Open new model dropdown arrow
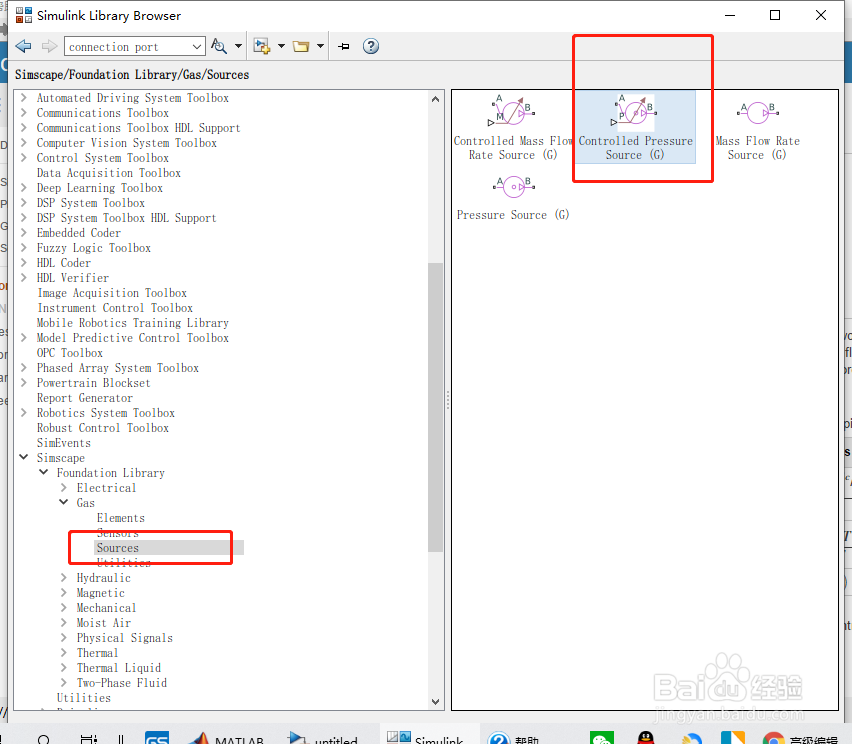Screen dimensions: 852x744 281,46
